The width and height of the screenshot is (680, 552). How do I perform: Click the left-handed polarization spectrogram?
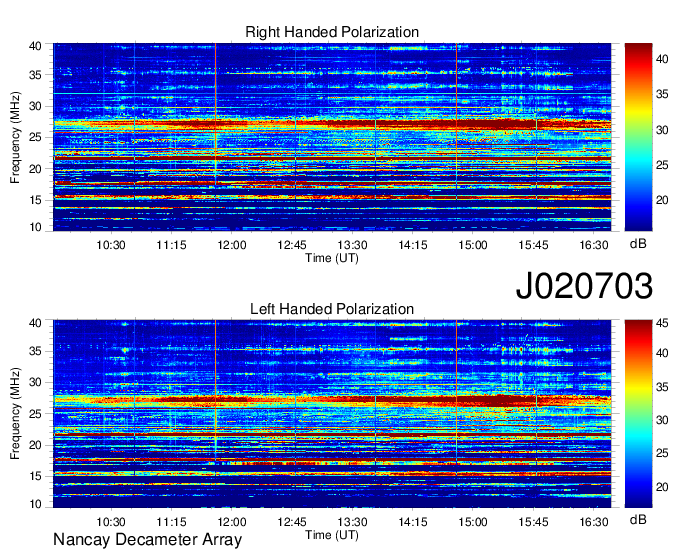(332, 414)
